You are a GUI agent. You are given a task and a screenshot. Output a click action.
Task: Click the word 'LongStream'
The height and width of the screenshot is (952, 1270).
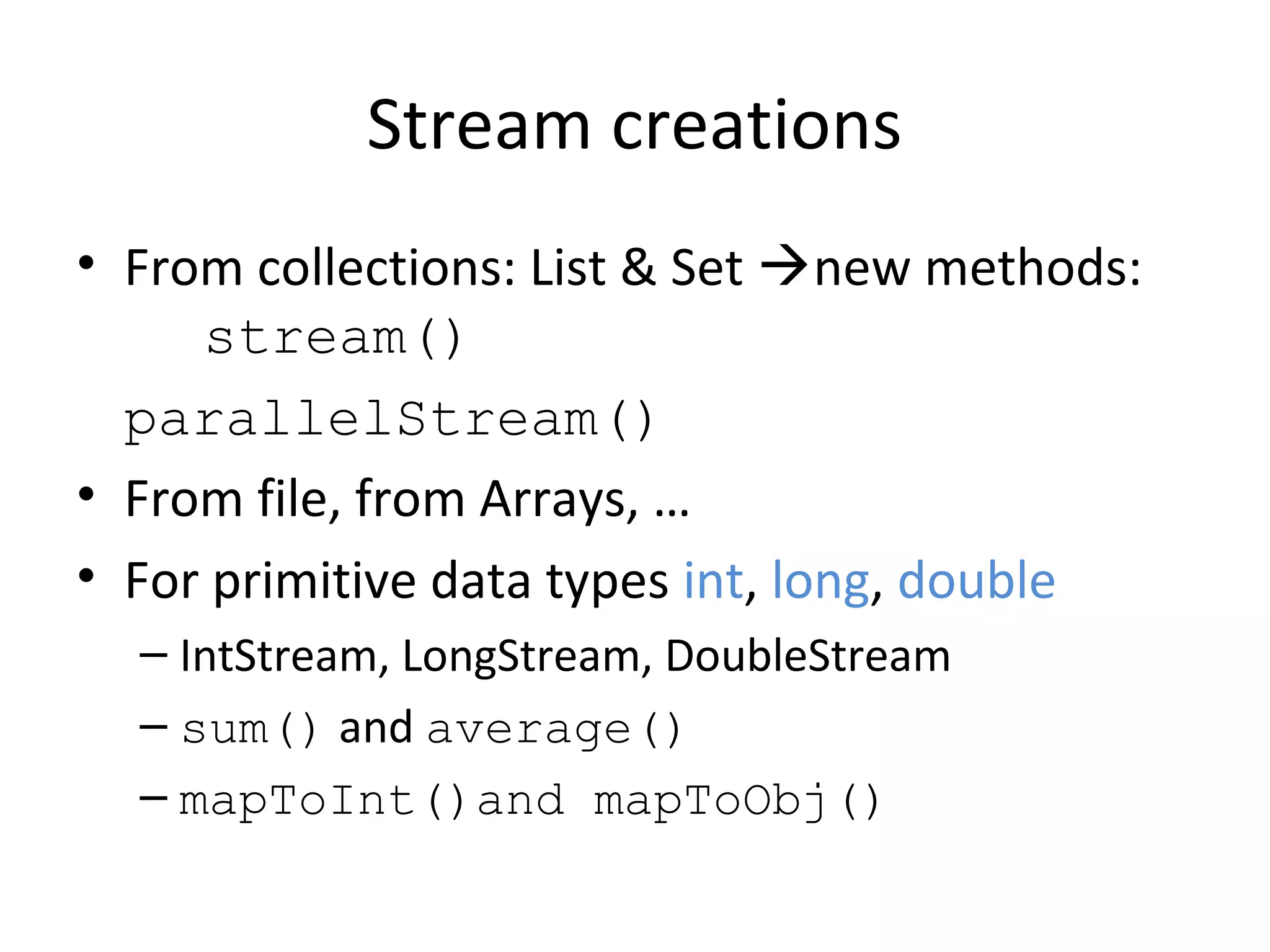[521, 657]
